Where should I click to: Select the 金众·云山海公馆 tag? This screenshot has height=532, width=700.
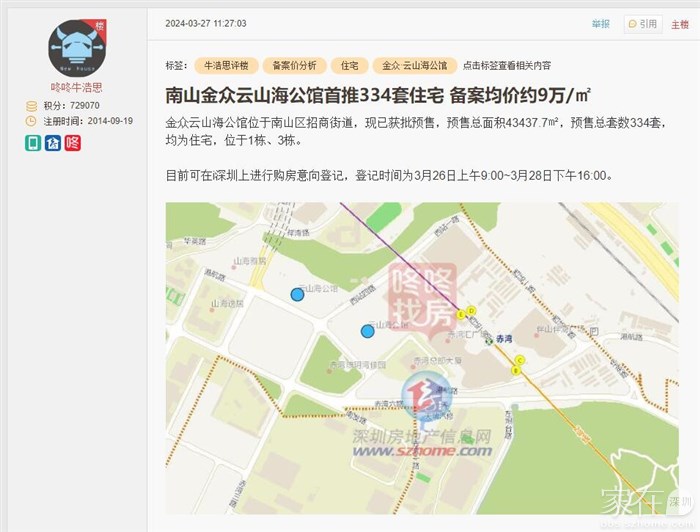tap(415, 66)
